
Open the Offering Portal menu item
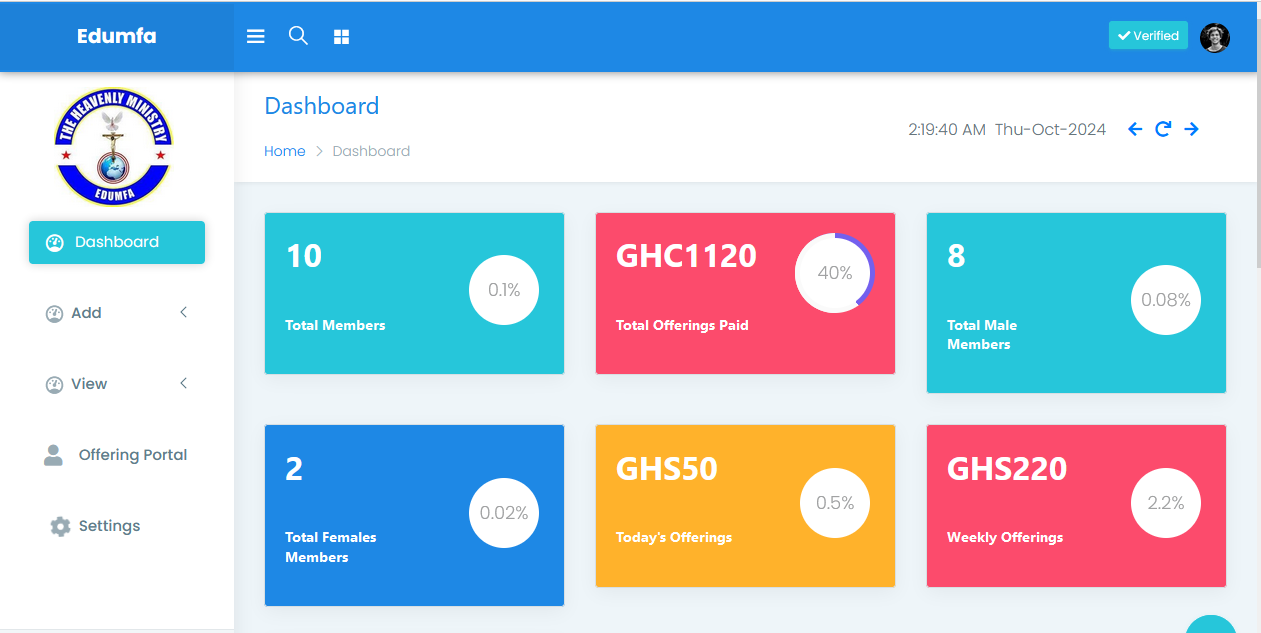point(117,455)
